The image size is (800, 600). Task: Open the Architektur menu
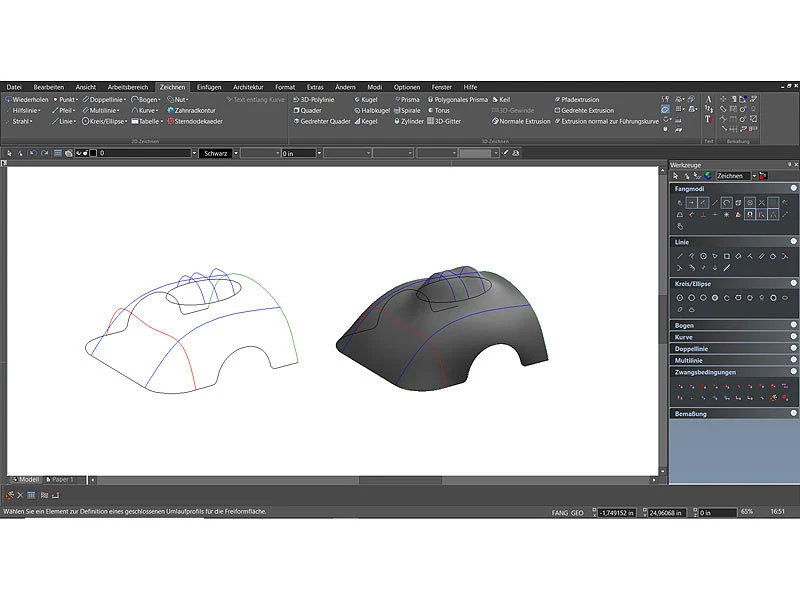point(249,87)
